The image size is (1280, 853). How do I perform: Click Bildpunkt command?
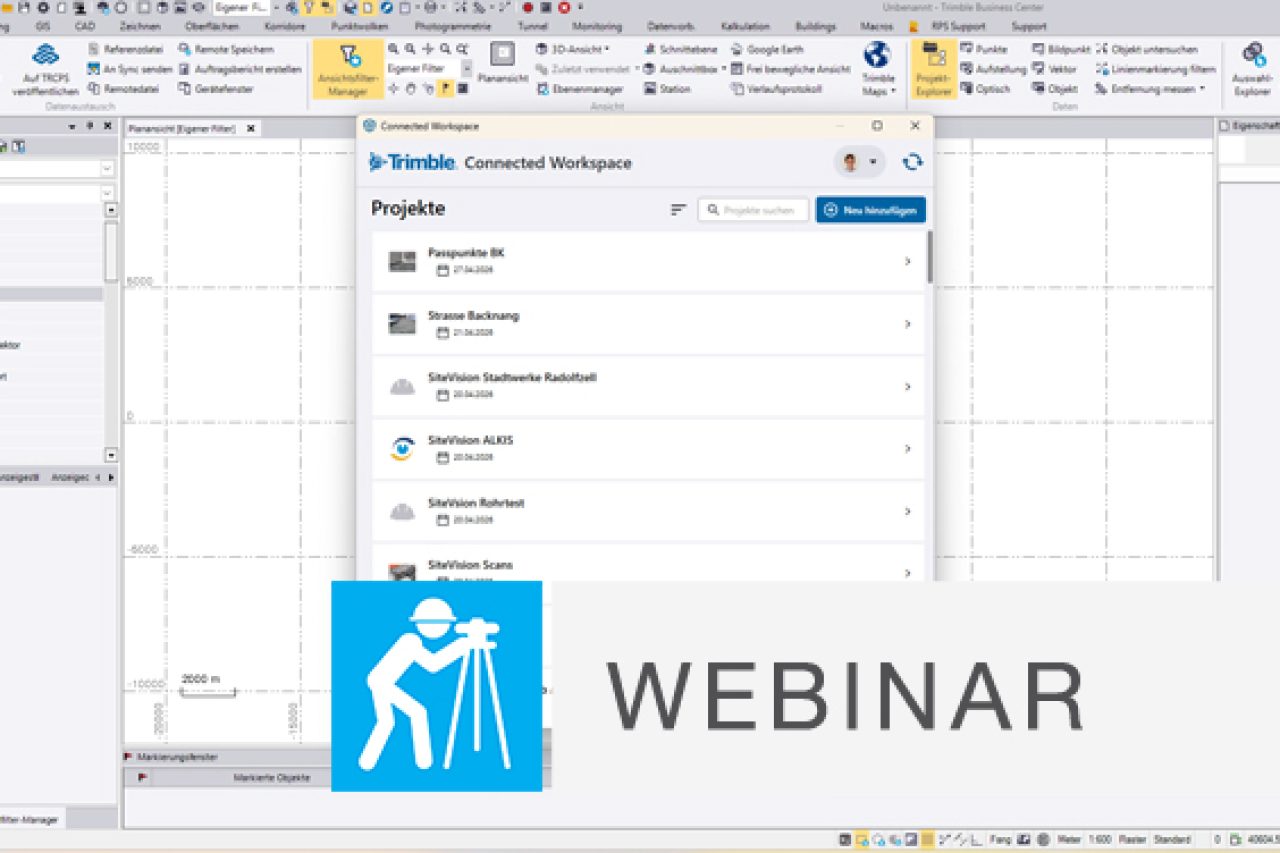(1060, 49)
